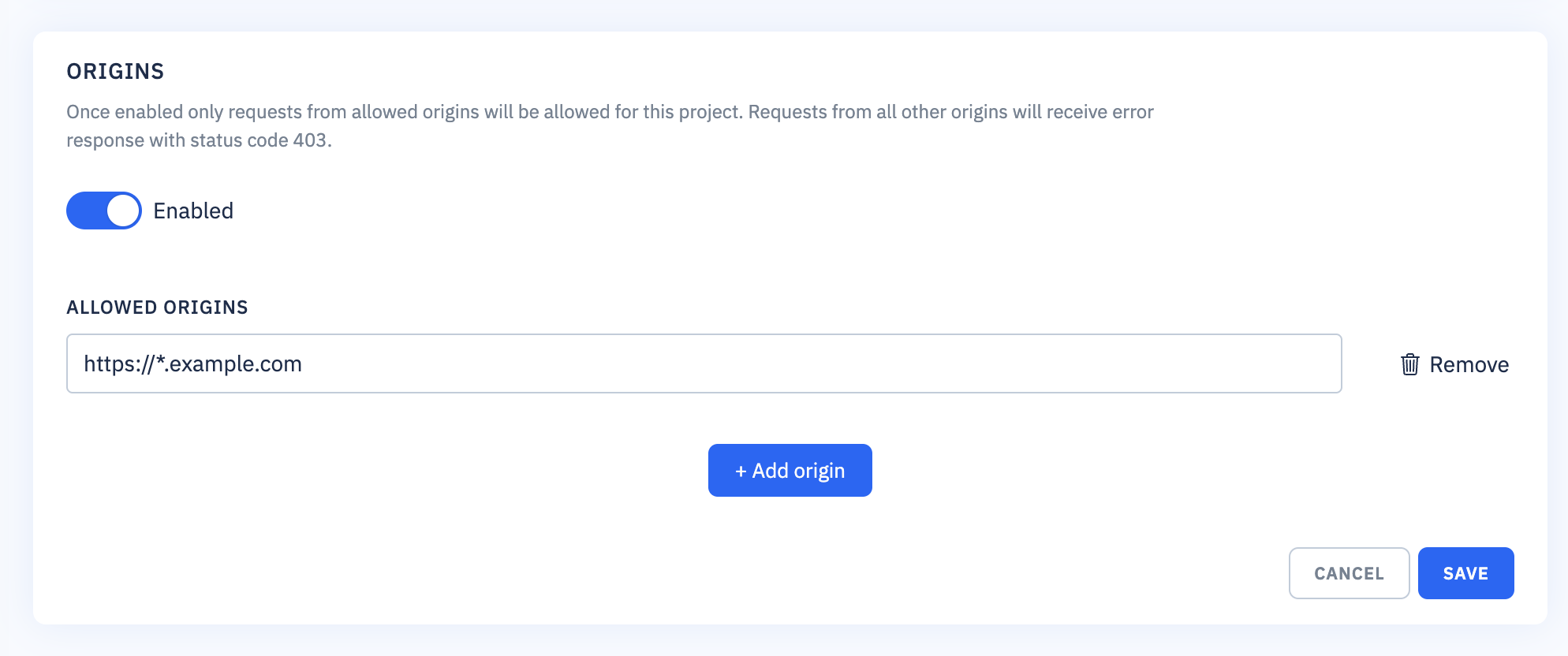Click the blue SAVE button at bottom right
This screenshot has height=656, width=1568.
[x=1465, y=573]
